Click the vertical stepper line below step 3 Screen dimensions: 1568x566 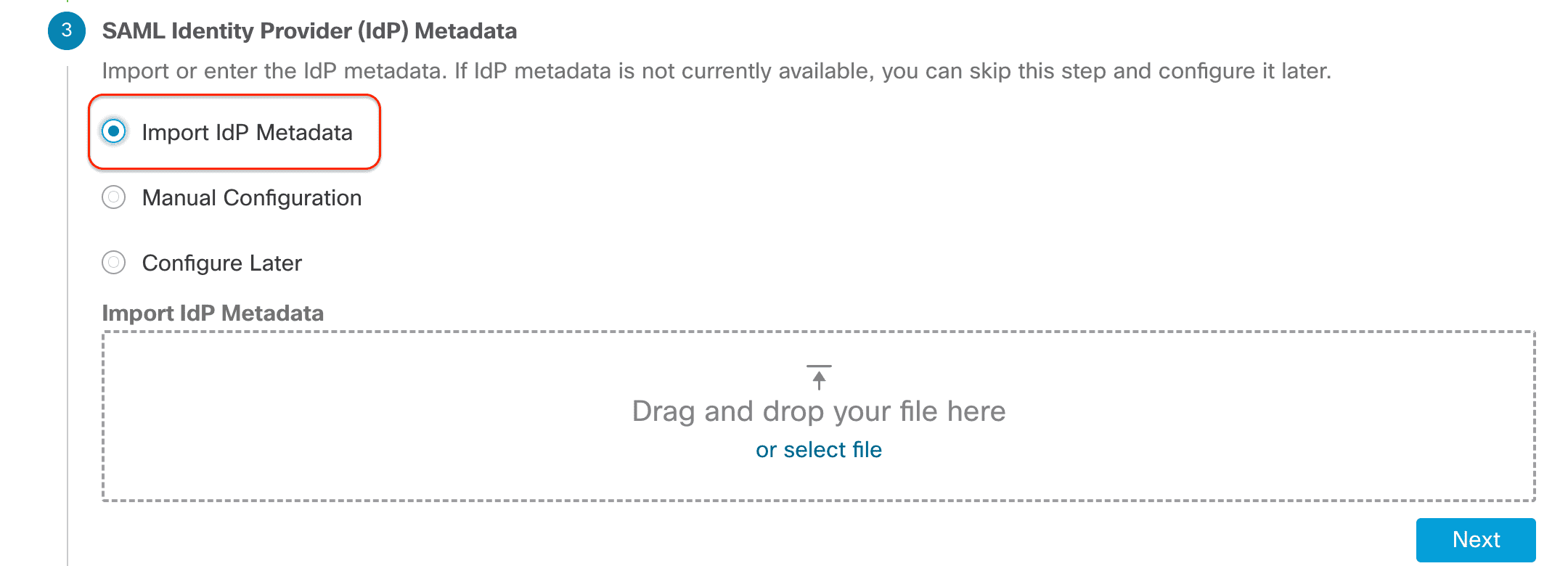tap(68, 312)
